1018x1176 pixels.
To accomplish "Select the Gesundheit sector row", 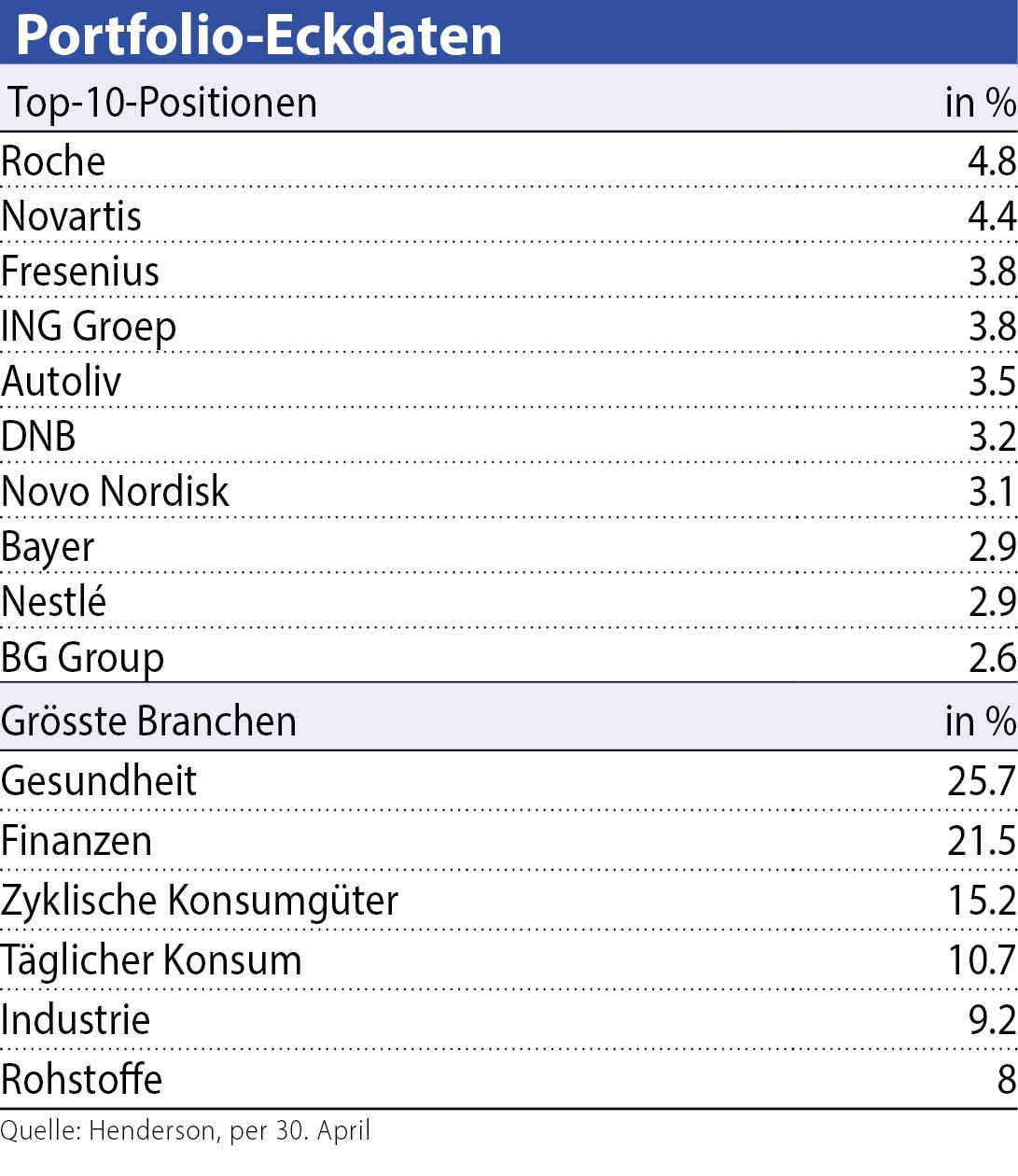I will 509,781.
